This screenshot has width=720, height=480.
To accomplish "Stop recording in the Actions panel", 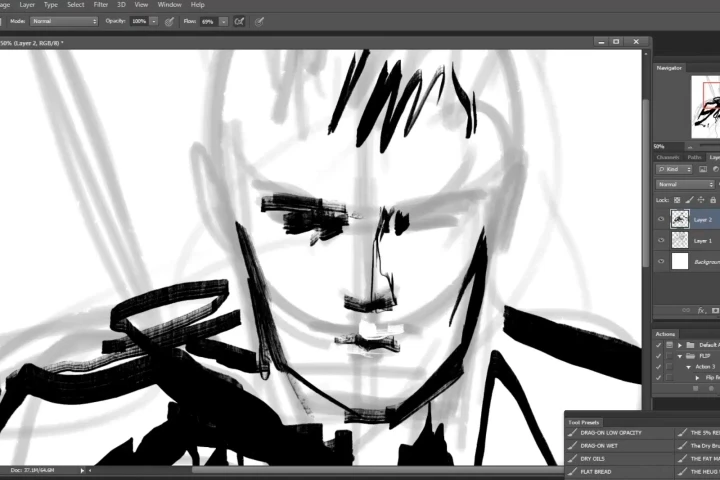I will click(x=696, y=389).
